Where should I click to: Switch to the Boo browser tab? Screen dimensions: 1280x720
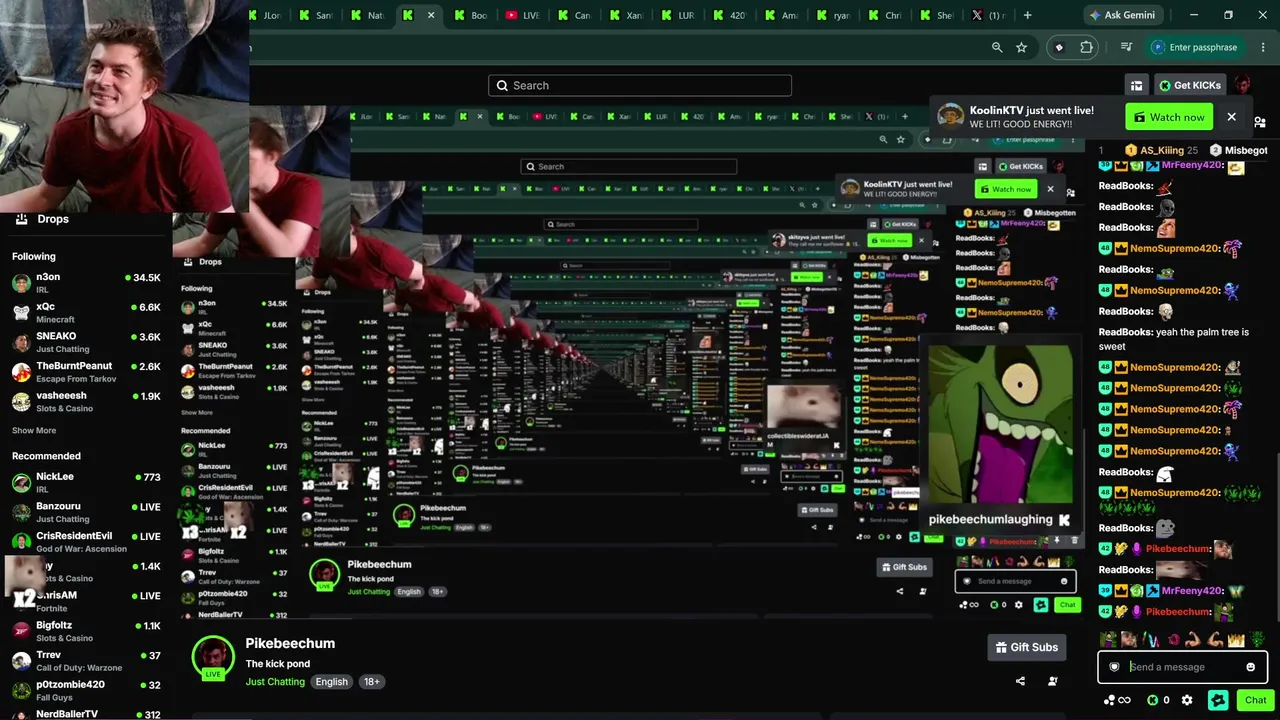tap(470, 15)
